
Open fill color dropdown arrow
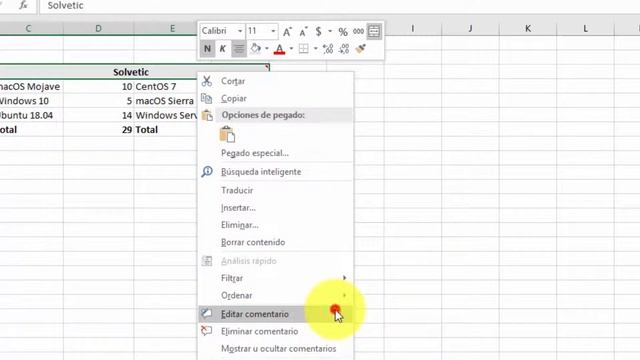(267, 49)
